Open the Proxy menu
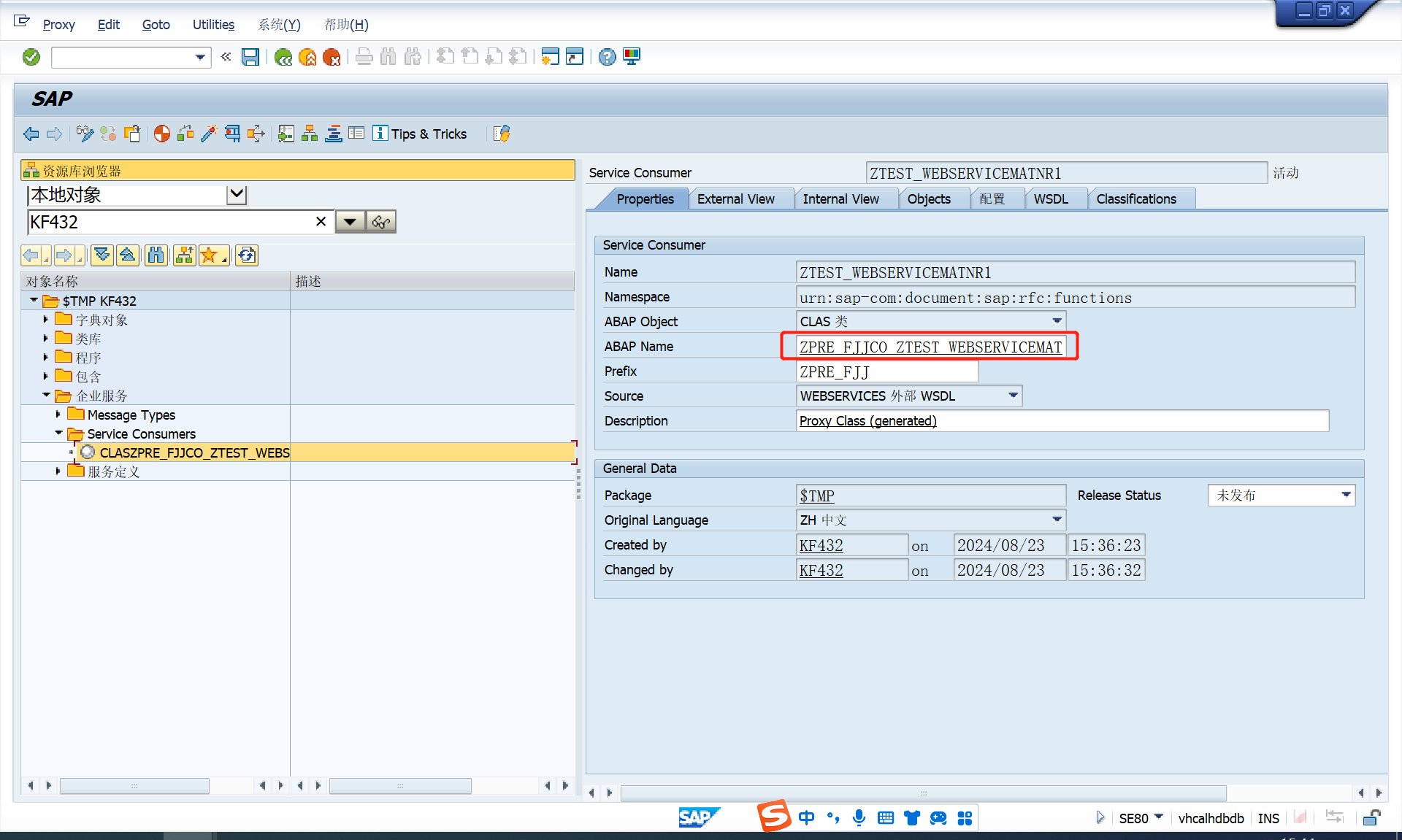The height and width of the screenshot is (840, 1402). pyautogui.click(x=58, y=25)
